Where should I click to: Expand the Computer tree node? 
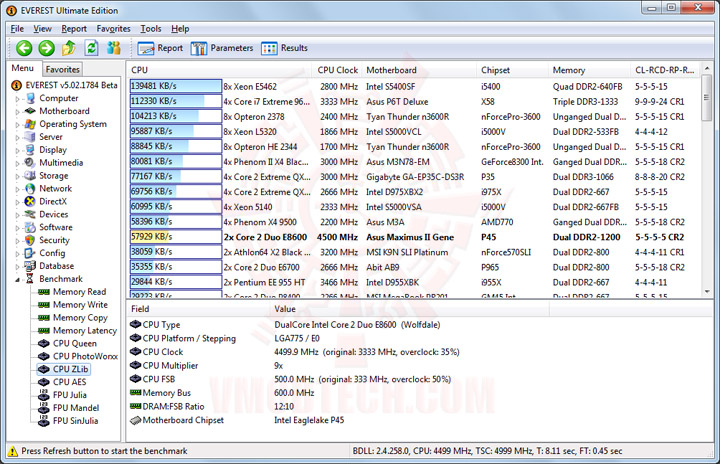coord(18,99)
